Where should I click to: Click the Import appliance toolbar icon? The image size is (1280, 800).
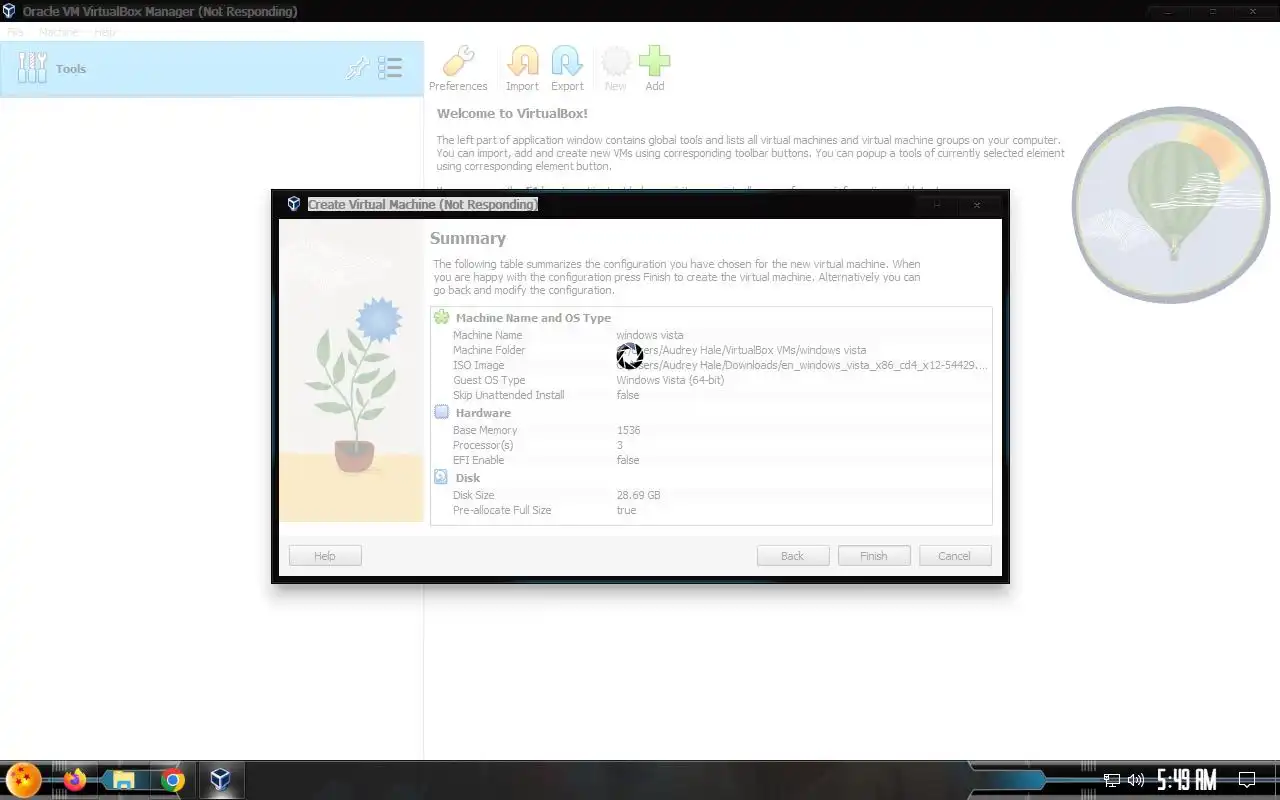[522, 68]
